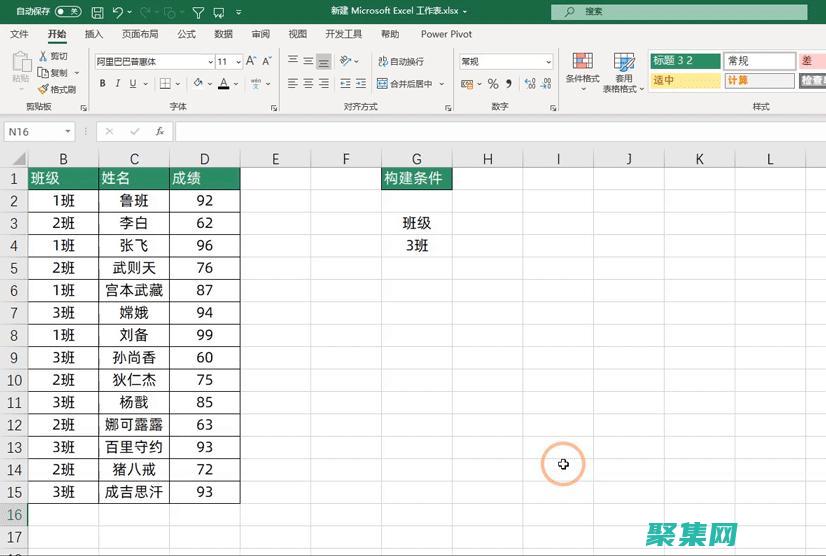This screenshot has height=556, width=826.
Task: Expand the Customize Quick Access Toolbar arrow
Action: (238, 12)
